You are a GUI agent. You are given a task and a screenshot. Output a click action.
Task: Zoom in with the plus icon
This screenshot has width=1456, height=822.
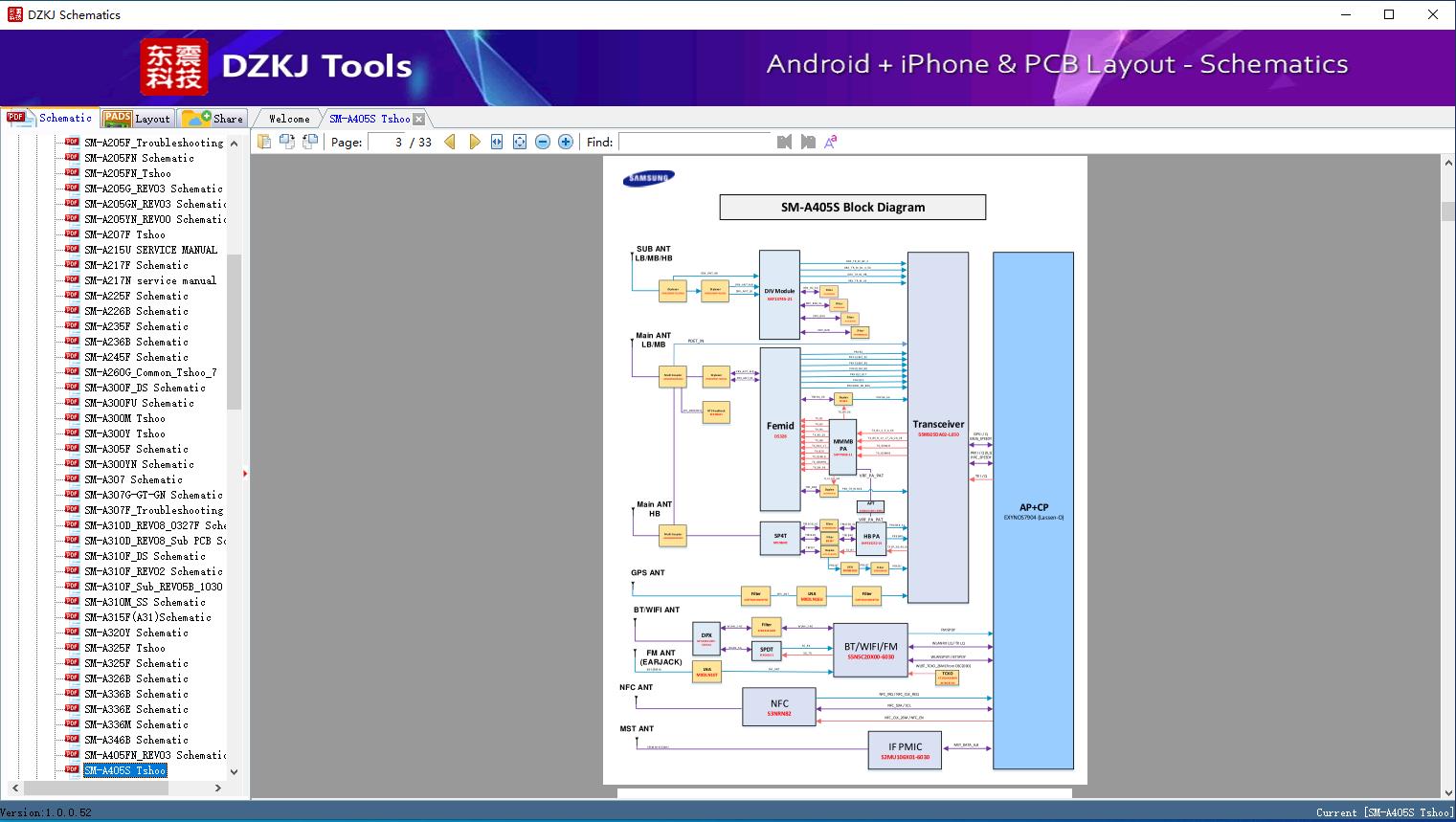566,142
